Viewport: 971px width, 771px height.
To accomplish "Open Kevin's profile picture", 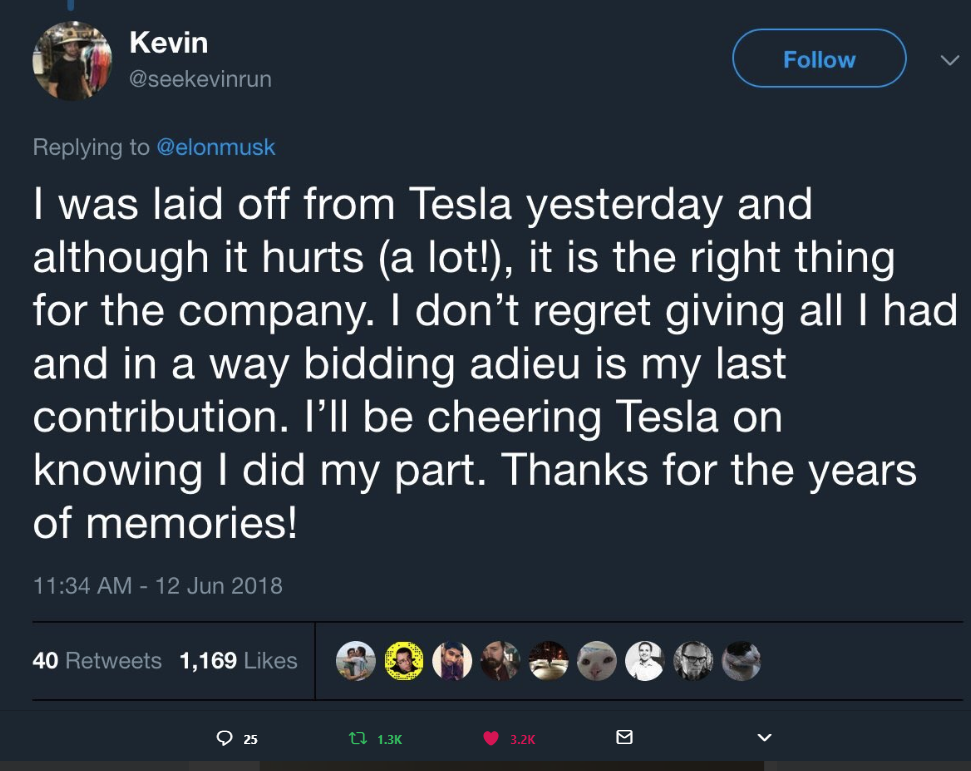I will pyautogui.click(x=72, y=61).
